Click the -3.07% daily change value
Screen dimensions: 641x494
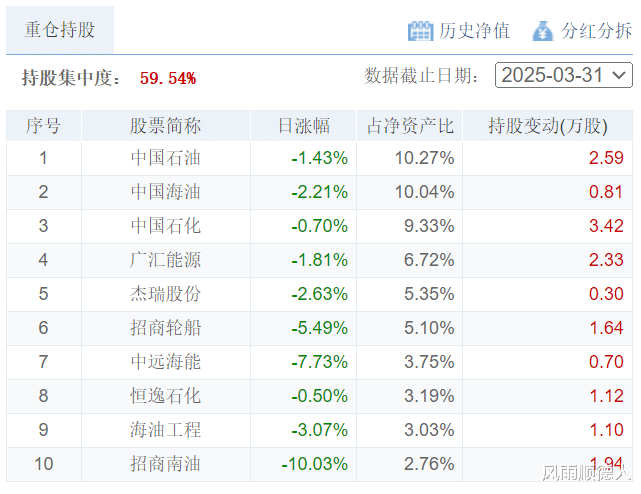click(x=319, y=430)
